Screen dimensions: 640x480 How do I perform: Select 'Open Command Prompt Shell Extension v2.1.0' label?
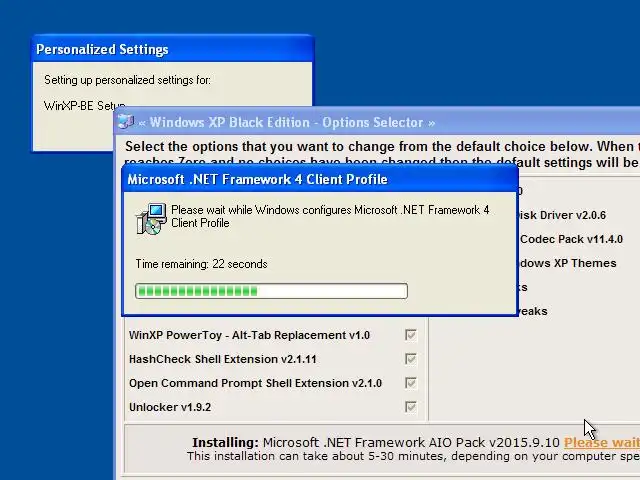(256, 383)
